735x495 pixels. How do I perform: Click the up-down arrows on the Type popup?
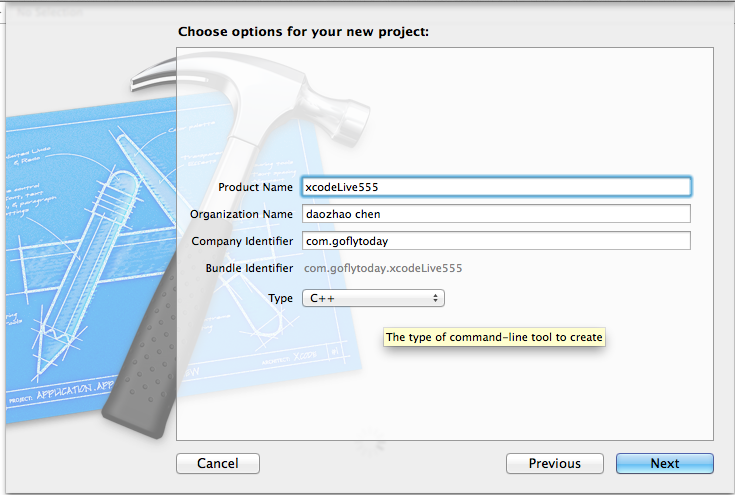pos(435,298)
